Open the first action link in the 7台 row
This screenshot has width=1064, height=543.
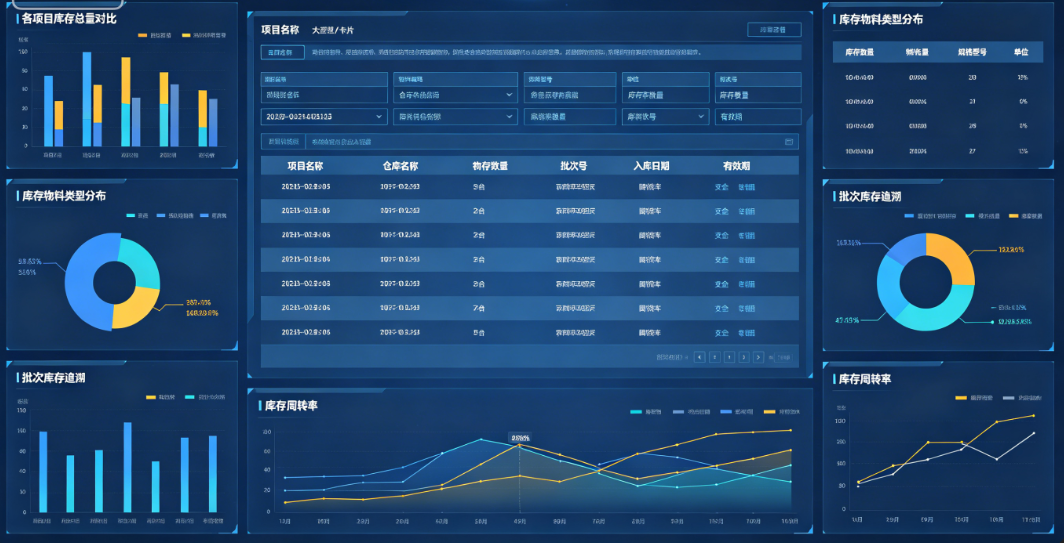pyautogui.click(x=721, y=308)
